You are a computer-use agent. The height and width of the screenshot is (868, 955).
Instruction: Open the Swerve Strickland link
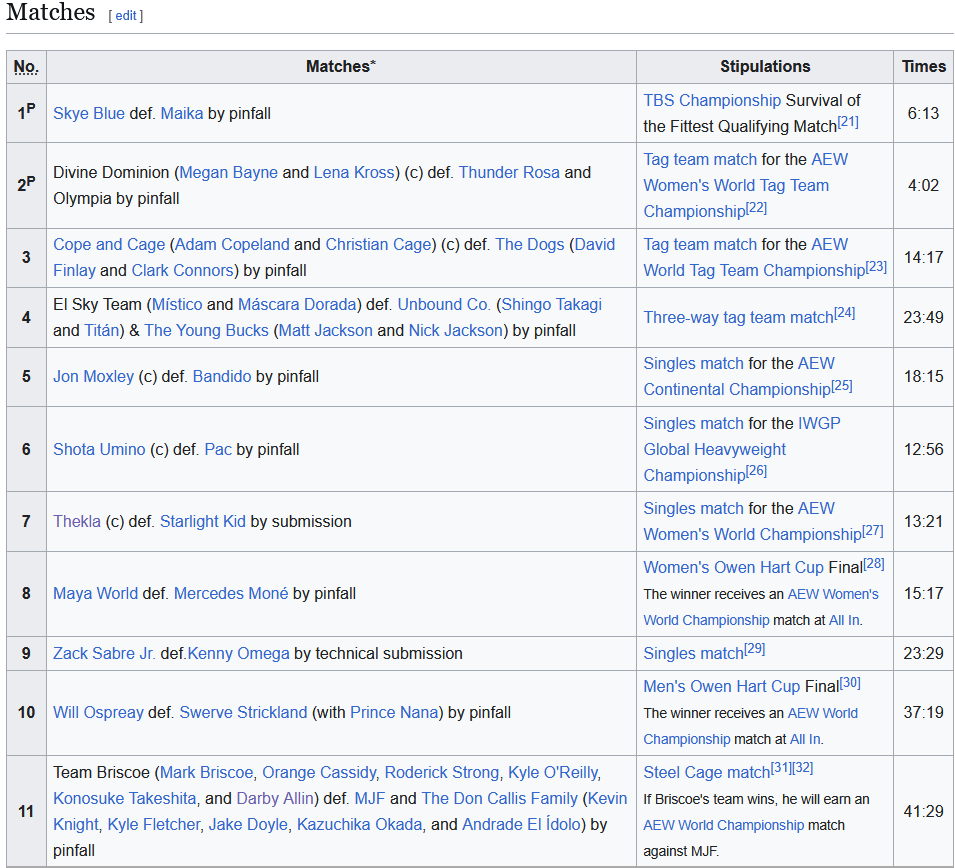[244, 712]
